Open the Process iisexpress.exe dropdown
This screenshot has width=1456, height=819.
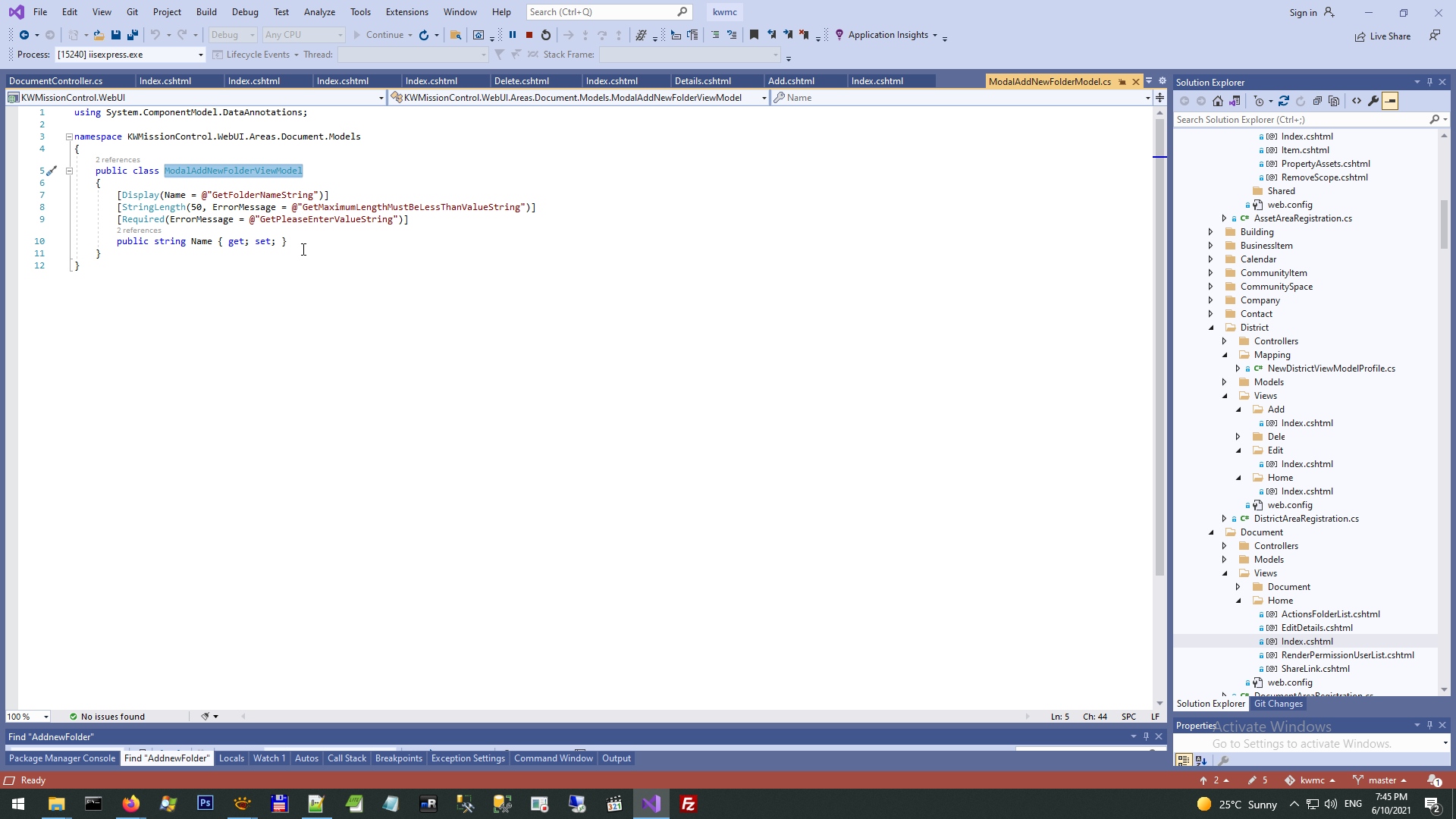[x=201, y=55]
